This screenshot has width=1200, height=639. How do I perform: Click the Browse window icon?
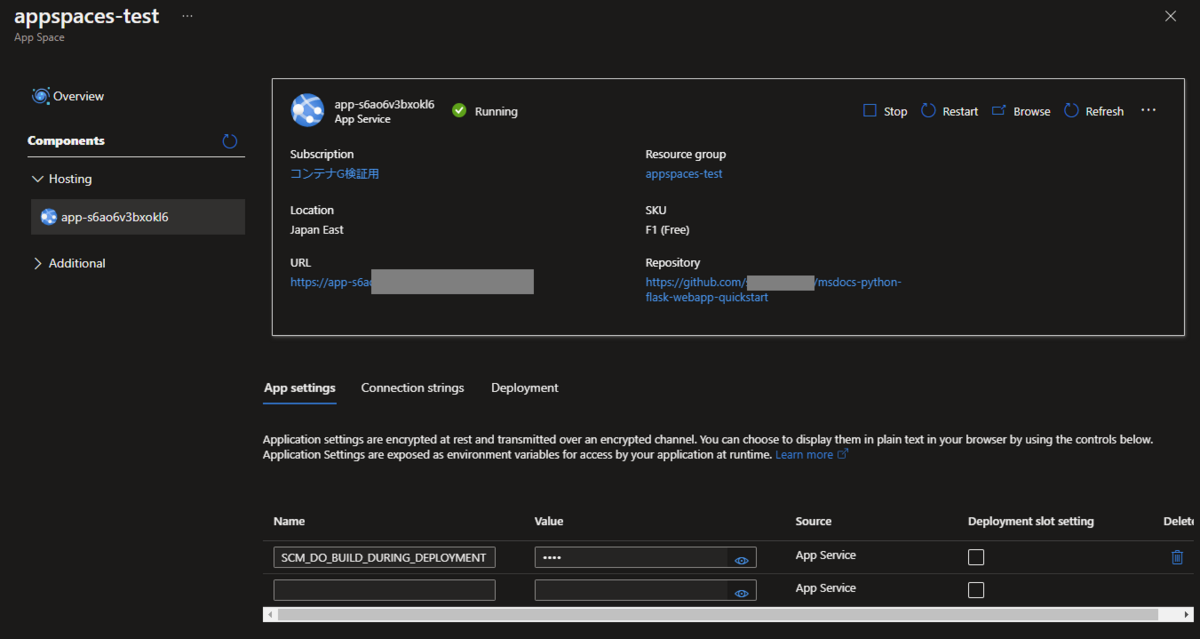tap(999, 111)
